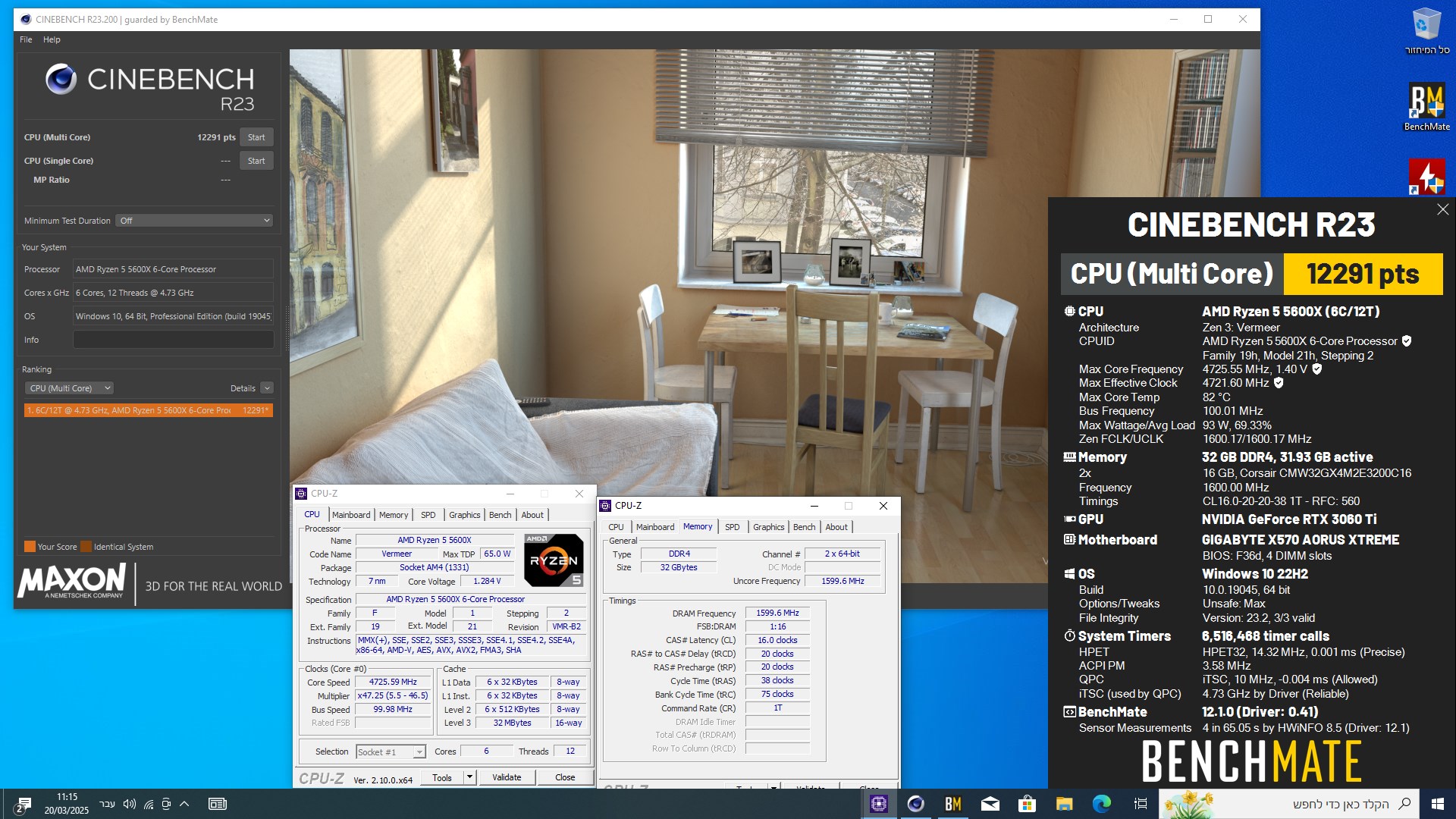Open the Socket #1 selection dropdown in CPU-Z

(x=391, y=752)
